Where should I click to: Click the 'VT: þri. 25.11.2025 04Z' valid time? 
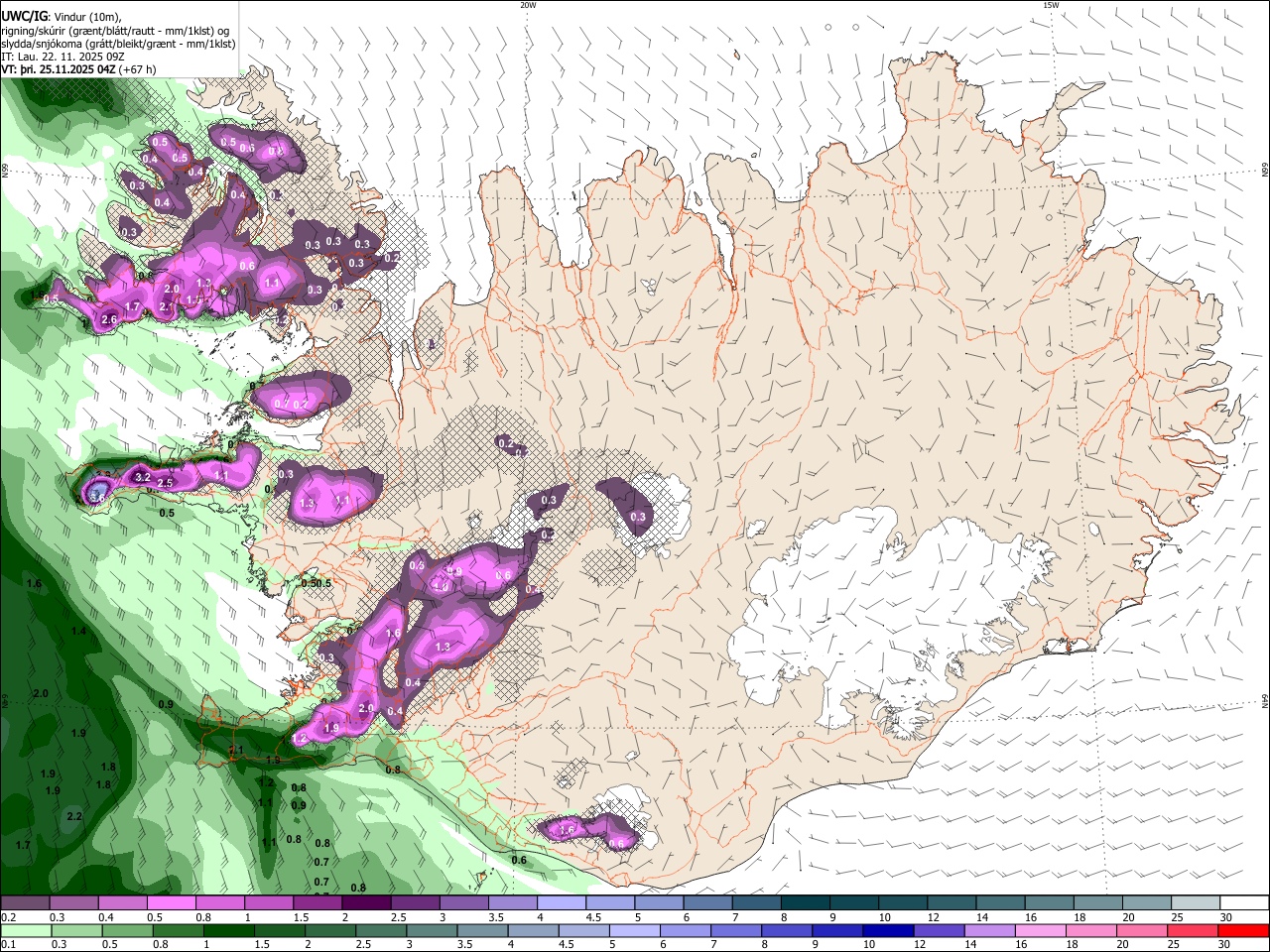(x=59, y=69)
